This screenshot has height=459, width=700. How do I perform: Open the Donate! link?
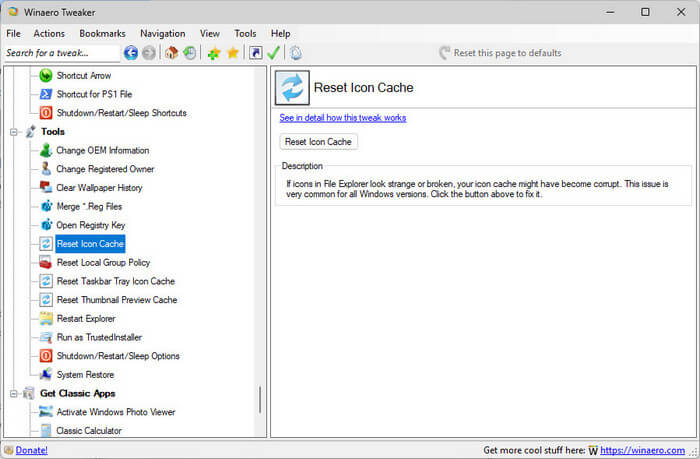pyautogui.click(x=32, y=450)
